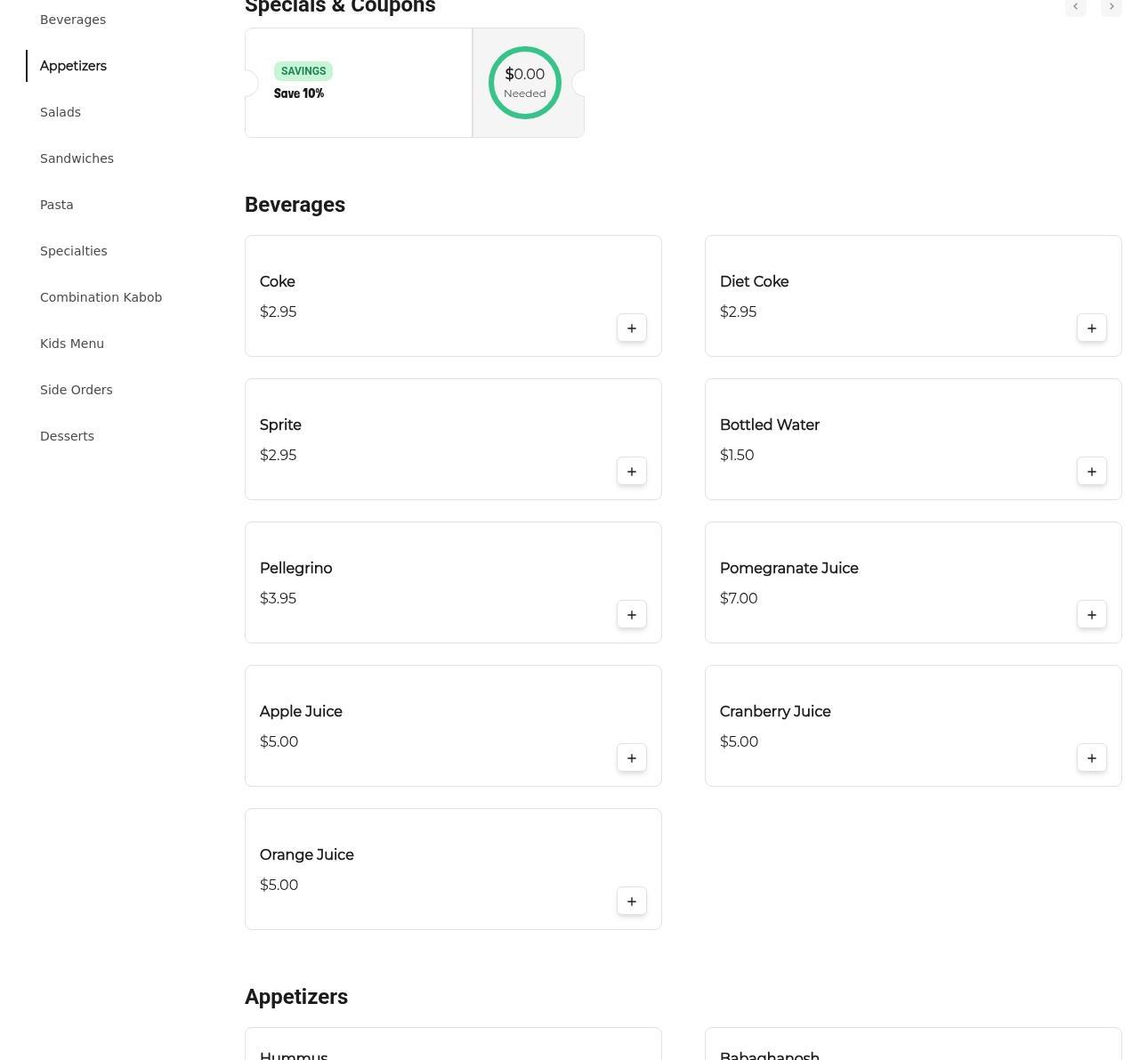Click plus icon for Sprite
The width and height of the screenshot is (1148, 1060).
tap(631, 472)
